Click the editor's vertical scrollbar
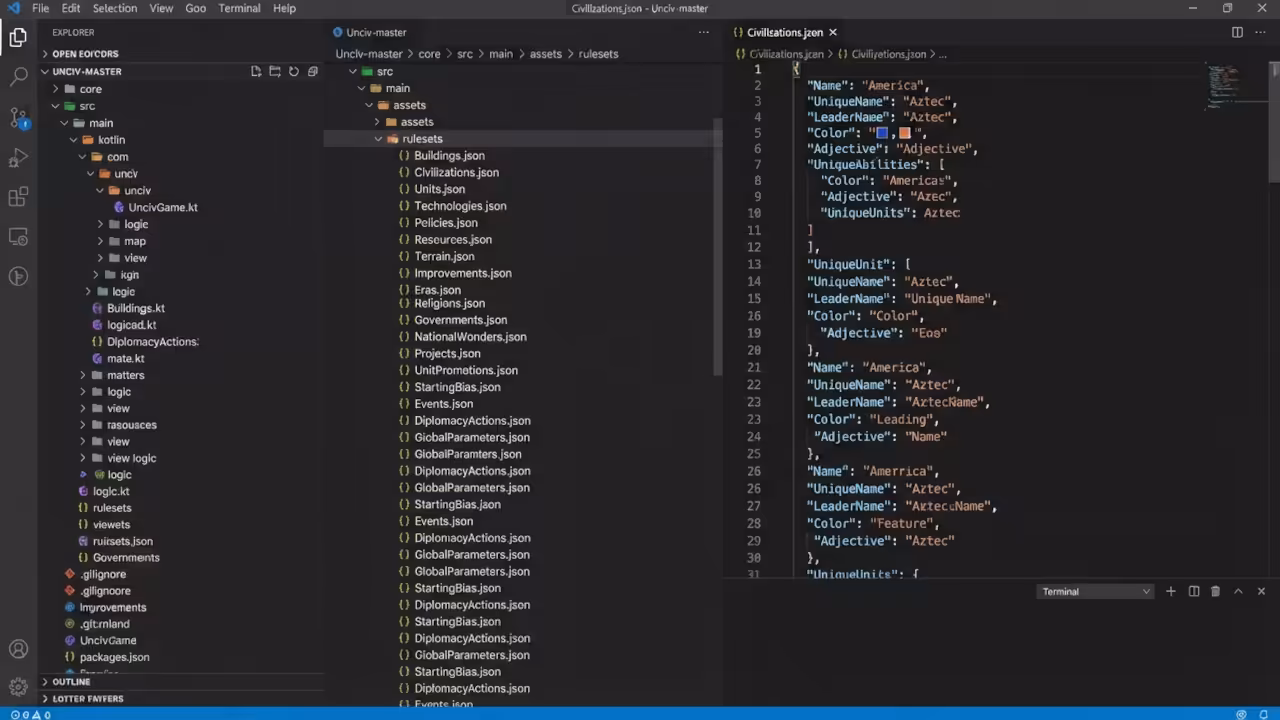Image resolution: width=1280 pixels, height=720 pixels. (x=1274, y=122)
